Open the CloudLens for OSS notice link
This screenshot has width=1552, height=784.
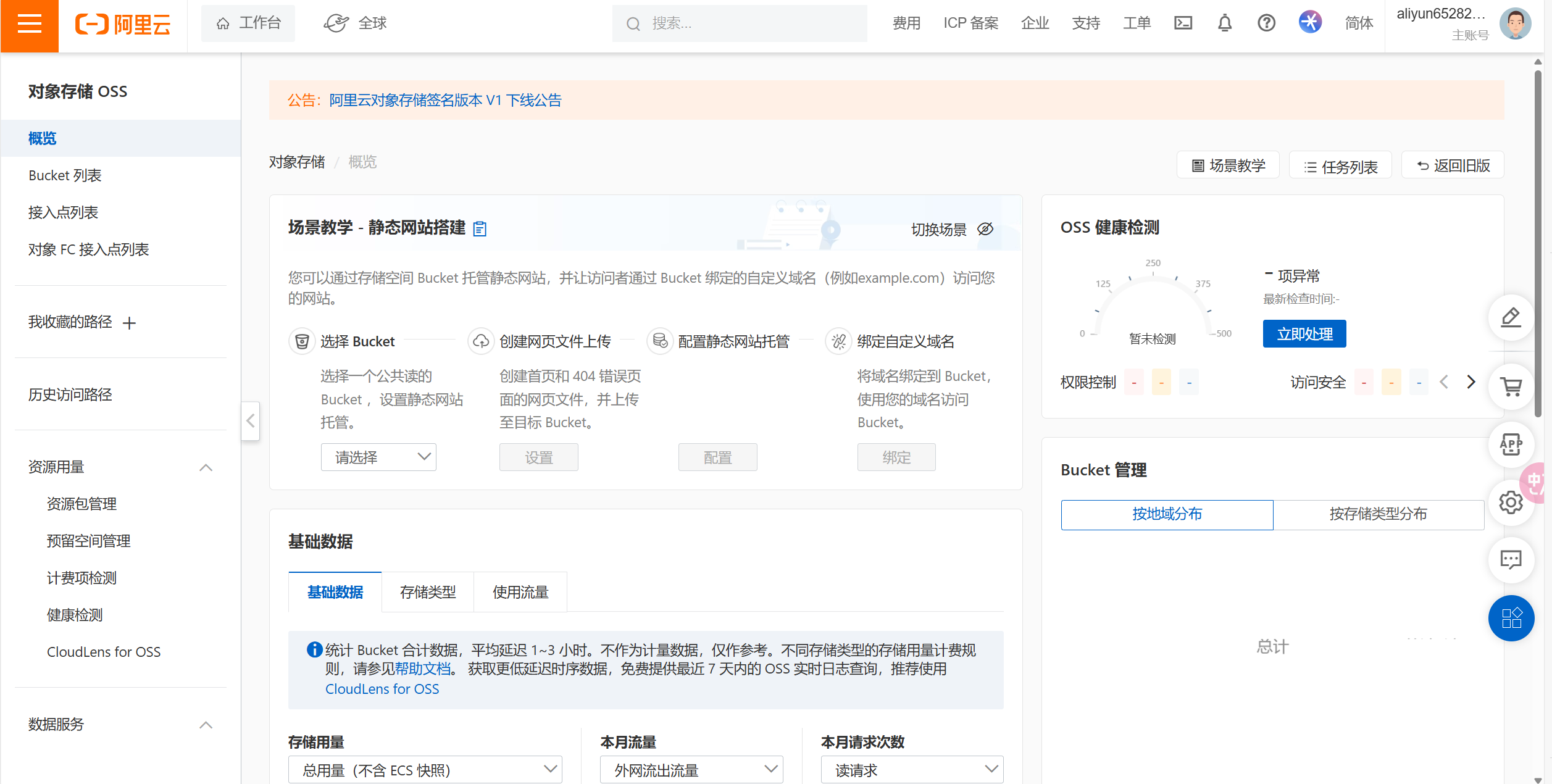point(382,689)
